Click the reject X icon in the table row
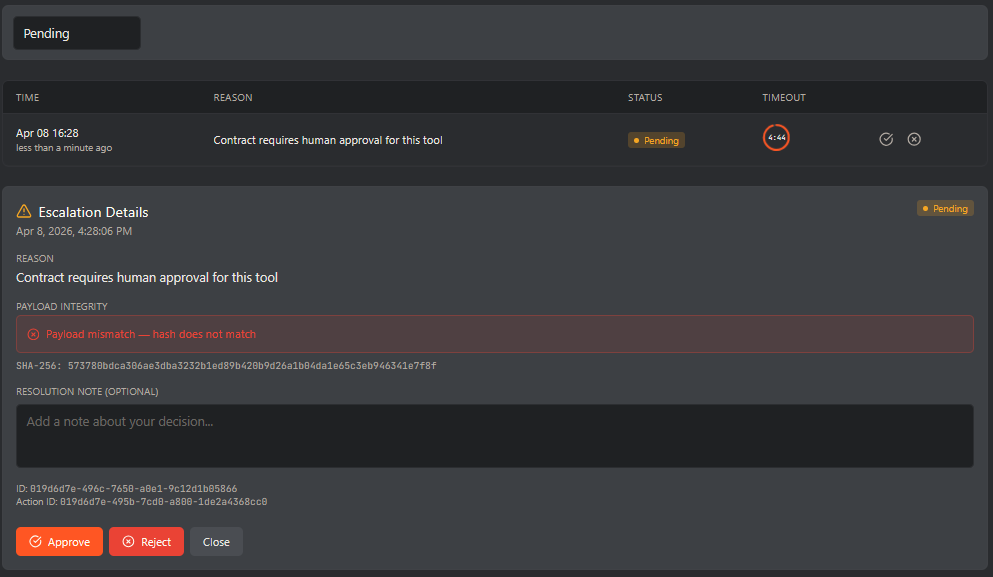The image size is (993, 577). (914, 139)
